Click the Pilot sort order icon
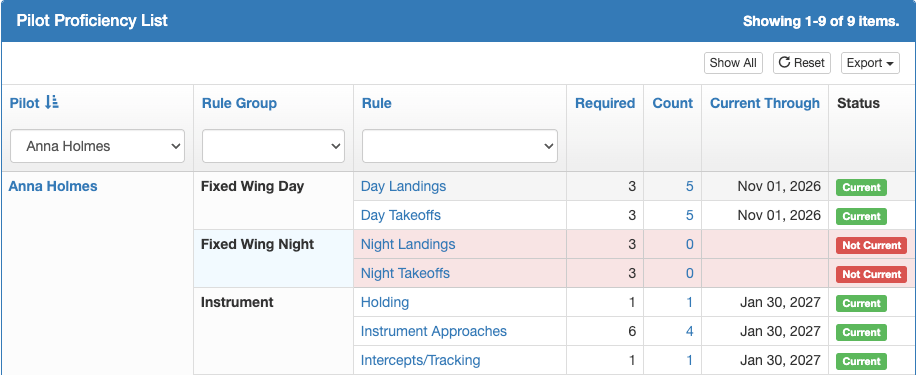This screenshot has width=916, height=375. click(52, 103)
